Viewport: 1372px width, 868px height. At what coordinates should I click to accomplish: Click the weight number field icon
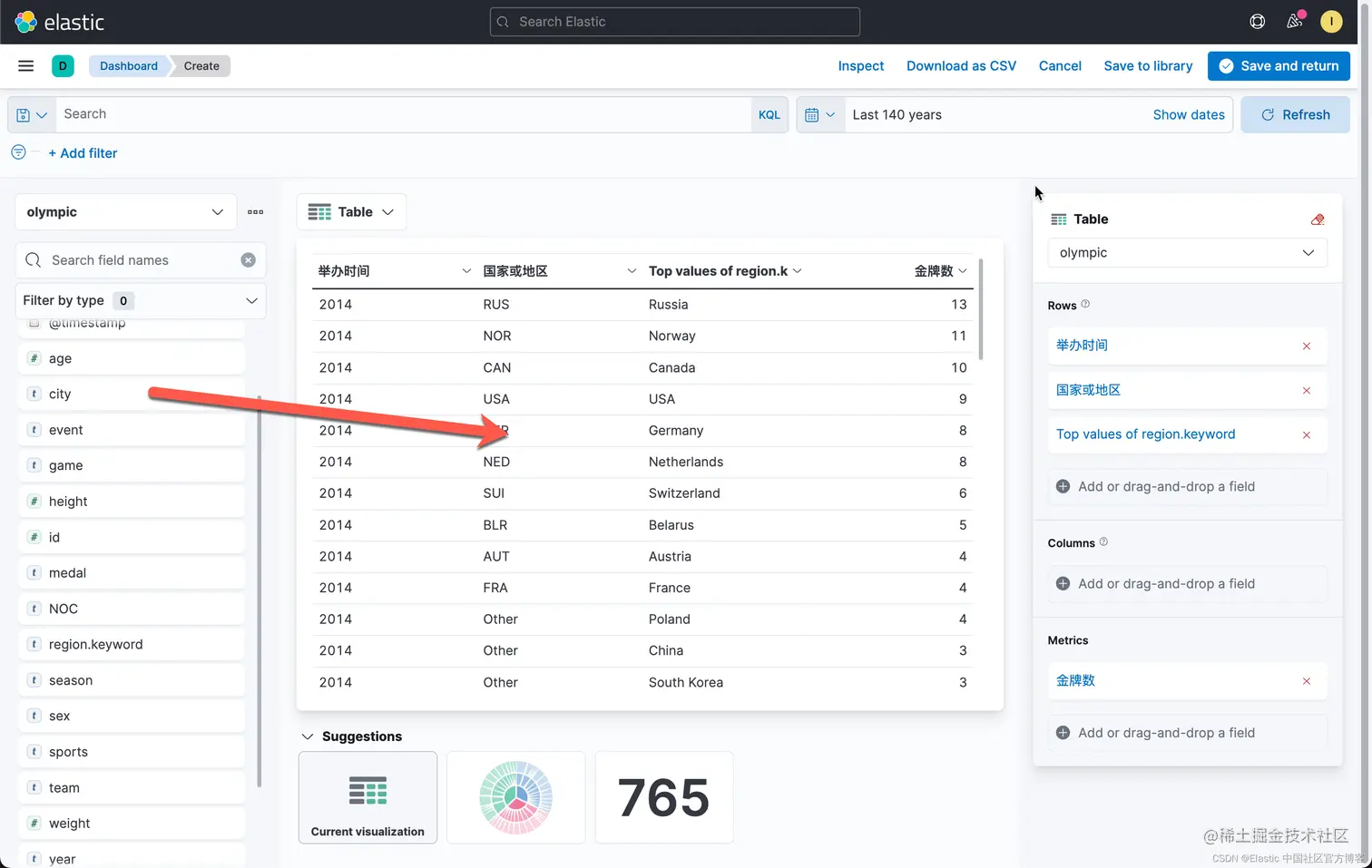tap(34, 824)
